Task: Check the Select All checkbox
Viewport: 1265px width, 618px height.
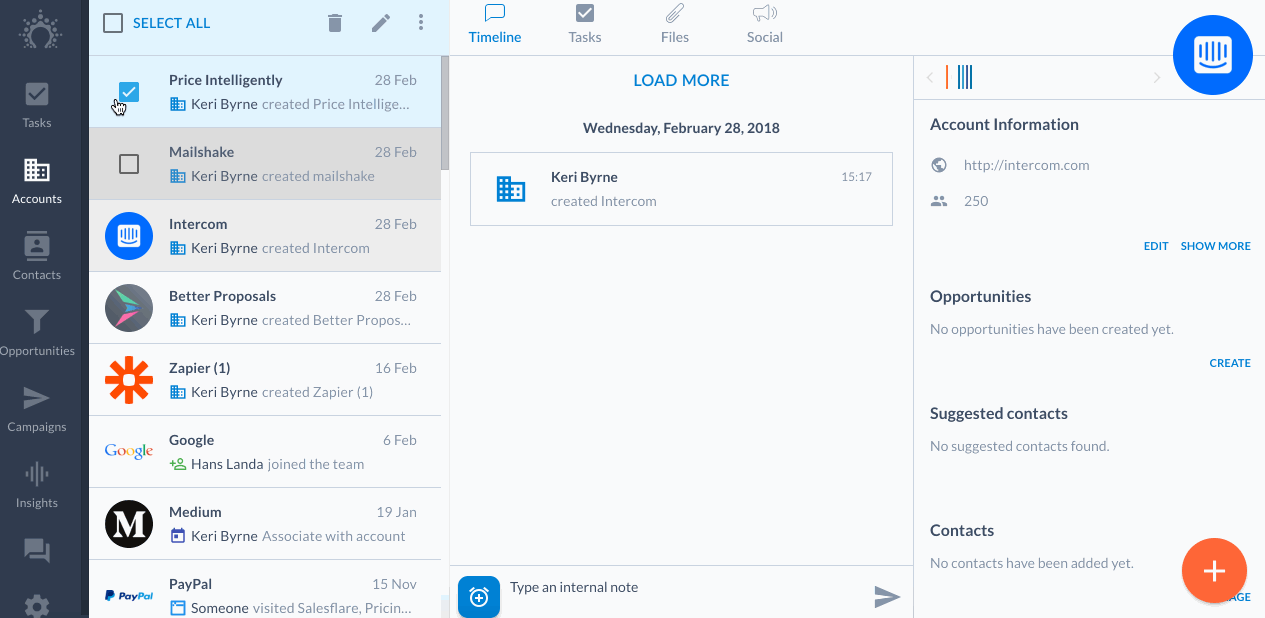Action: point(114,23)
